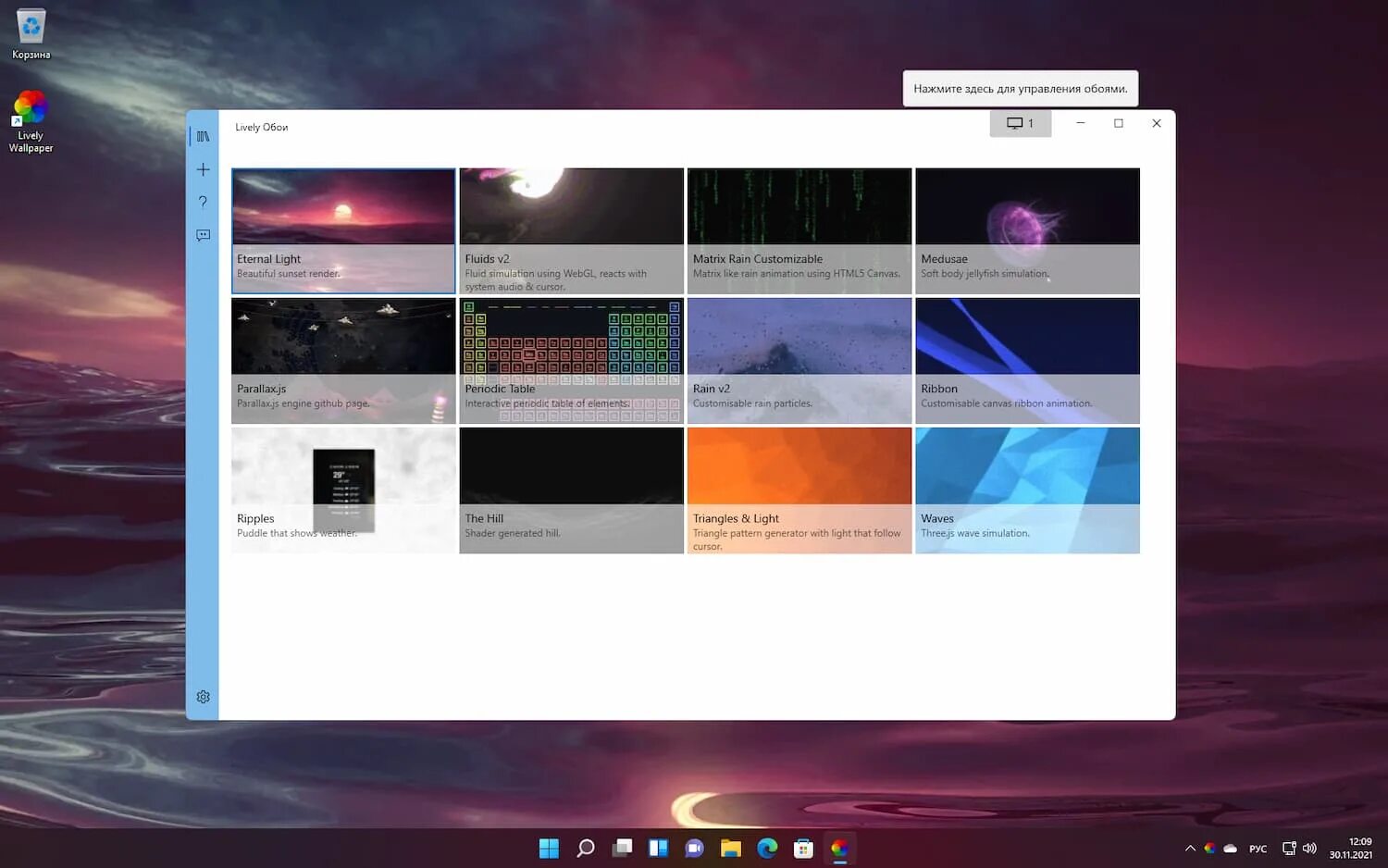Select the Parallax.js wallpaper tile
This screenshot has height=868, width=1388.
[343, 361]
